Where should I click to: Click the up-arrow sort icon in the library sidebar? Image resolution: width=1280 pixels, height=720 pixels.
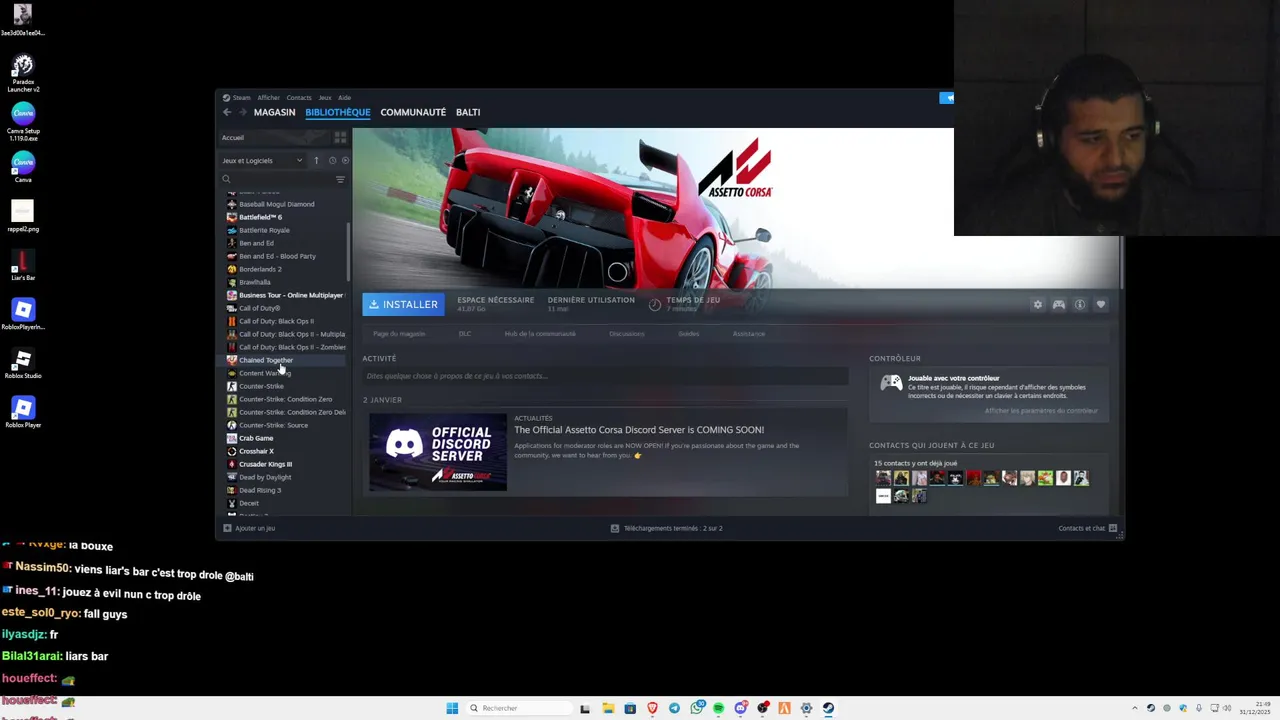[316, 160]
